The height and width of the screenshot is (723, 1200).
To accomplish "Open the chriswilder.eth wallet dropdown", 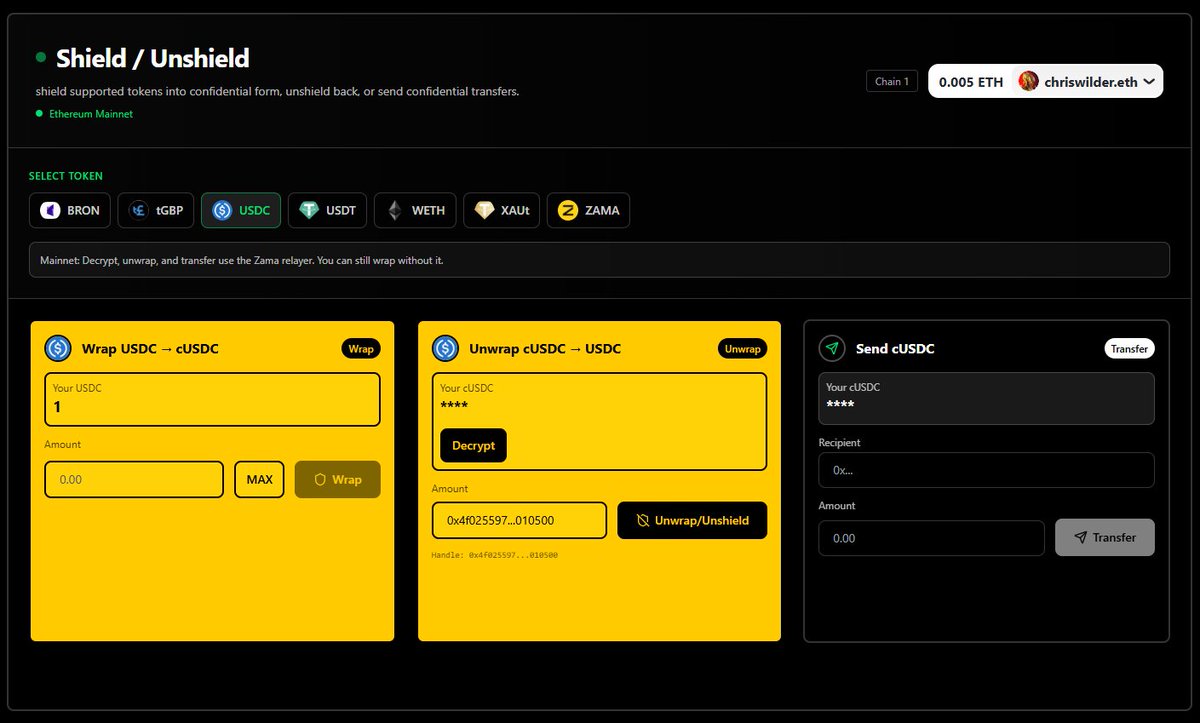I will 1088,82.
